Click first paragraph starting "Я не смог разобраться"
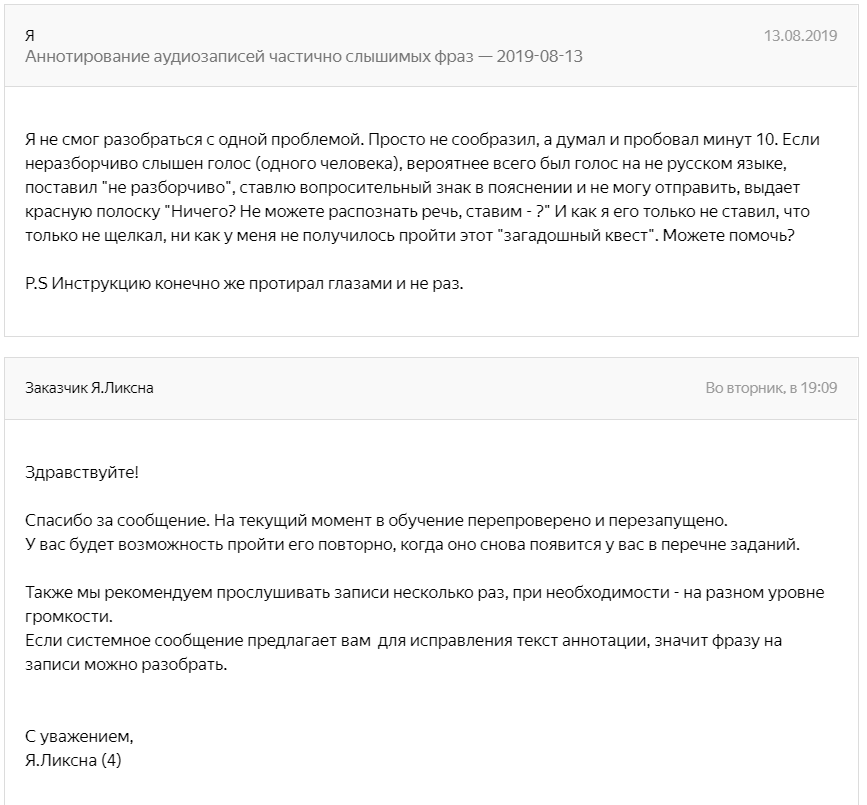The height and width of the screenshot is (805, 867). tap(422, 187)
